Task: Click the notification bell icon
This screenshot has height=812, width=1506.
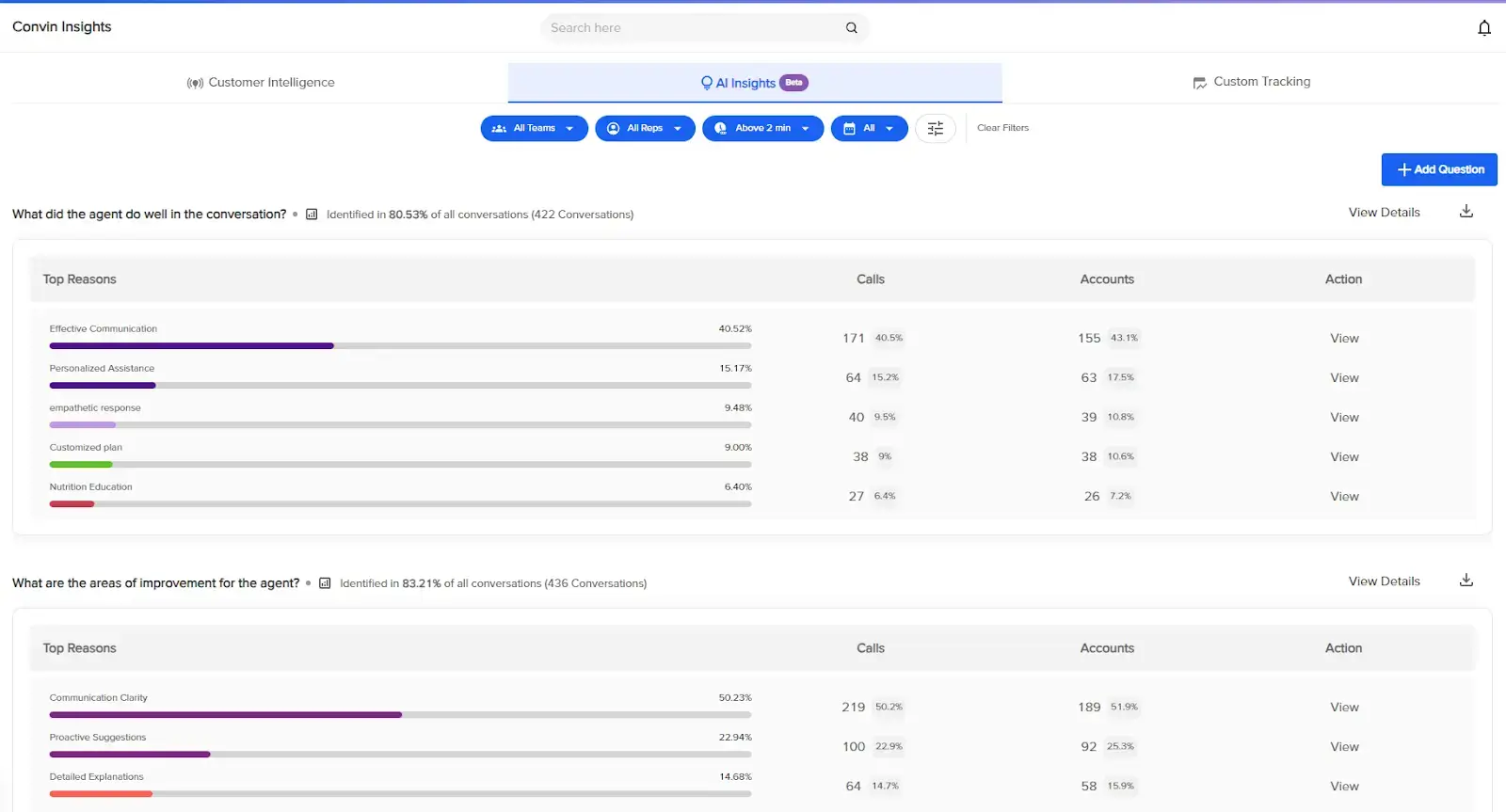Action: tap(1484, 27)
